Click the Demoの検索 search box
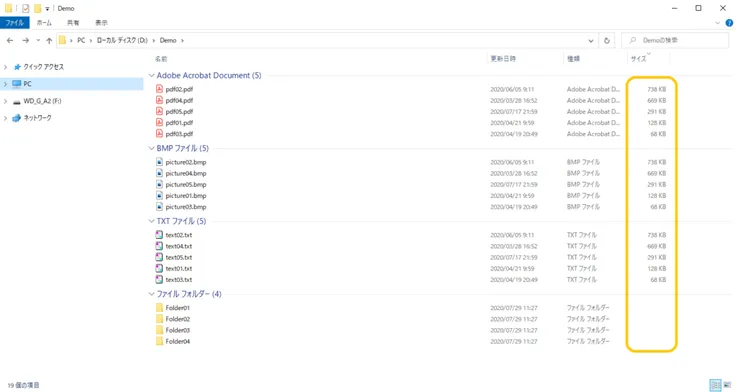This screenshot has width=736, height=392. tap(675, 40)
